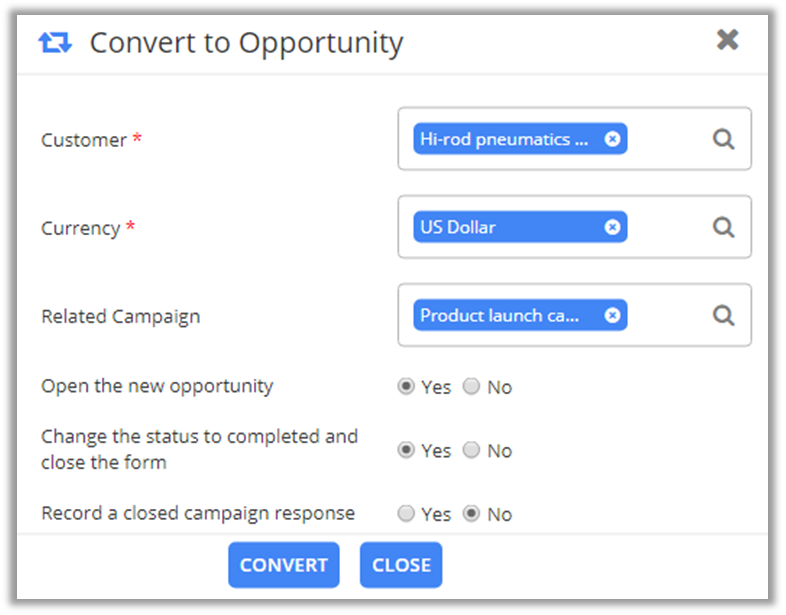Choose Yes for change status to completed

click(x=406, y=450)
